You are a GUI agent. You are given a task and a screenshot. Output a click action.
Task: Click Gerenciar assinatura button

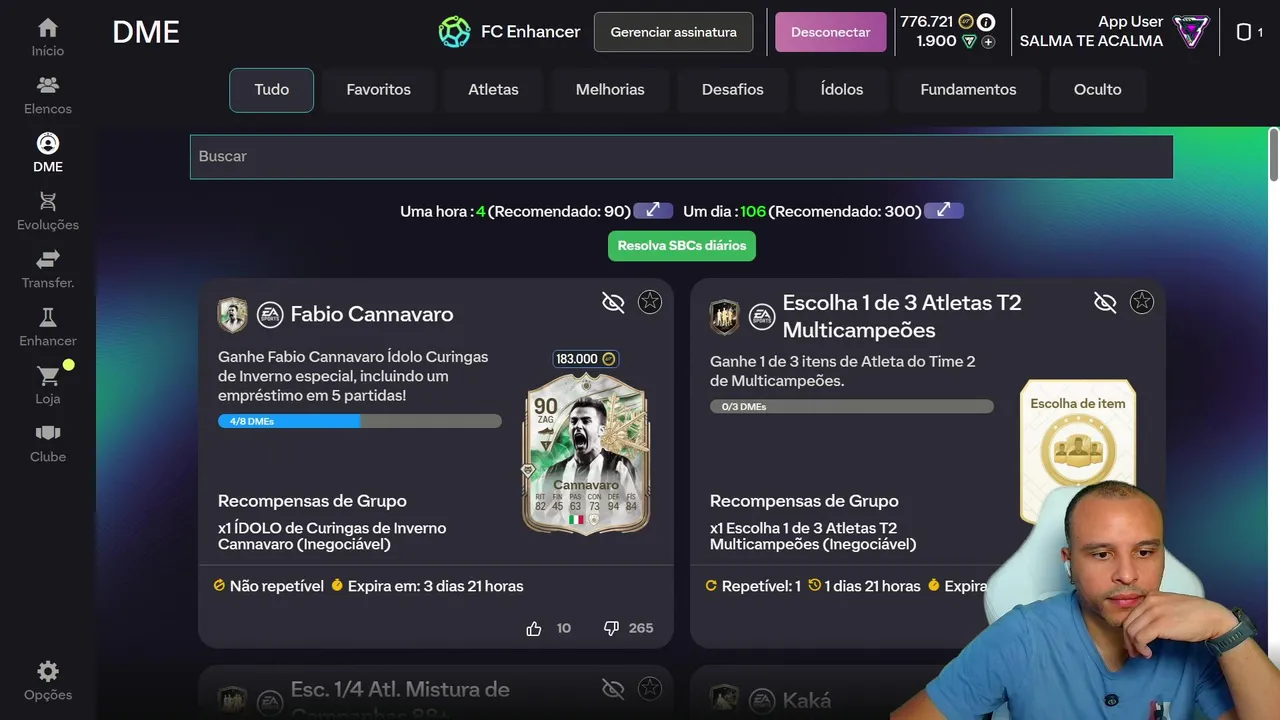(673, 32)
